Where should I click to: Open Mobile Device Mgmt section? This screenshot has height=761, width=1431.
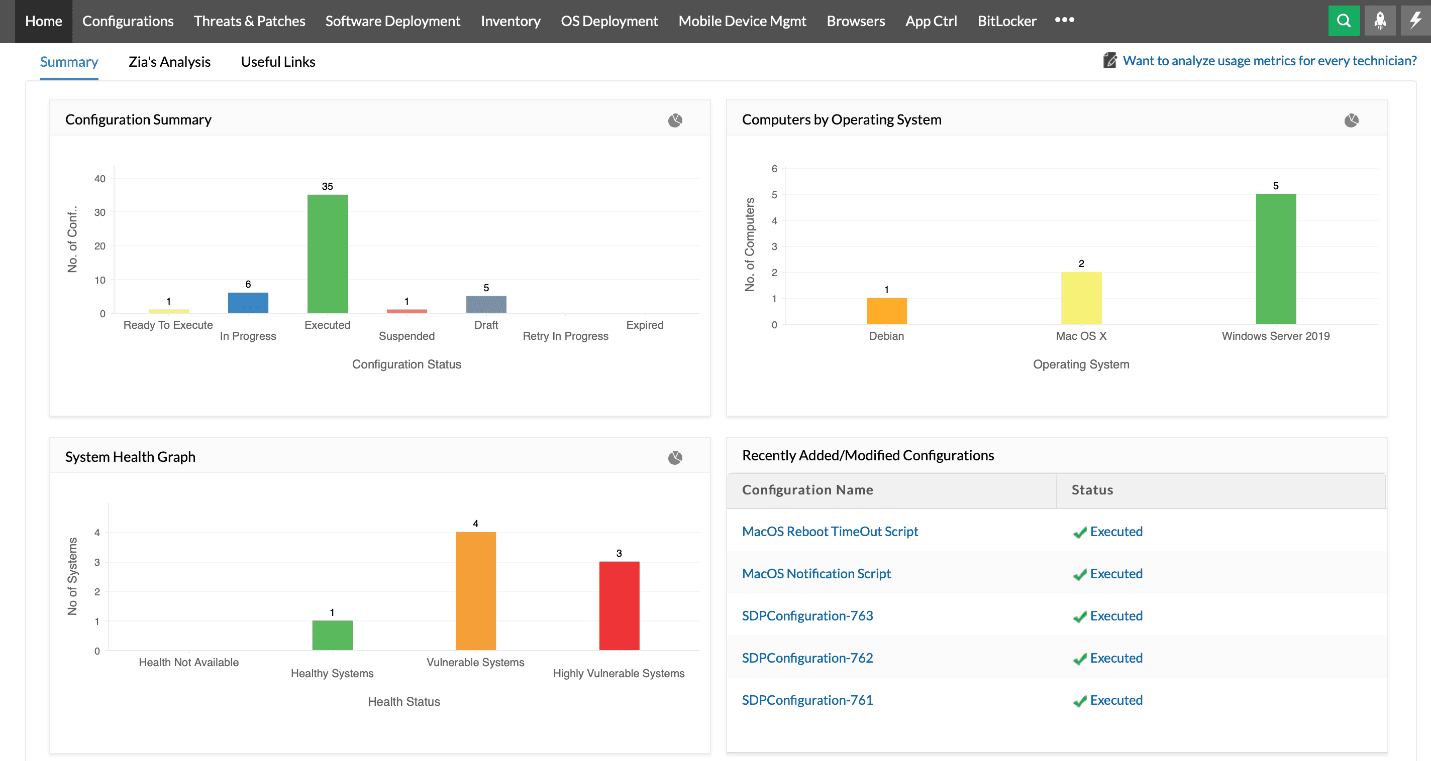742,20
